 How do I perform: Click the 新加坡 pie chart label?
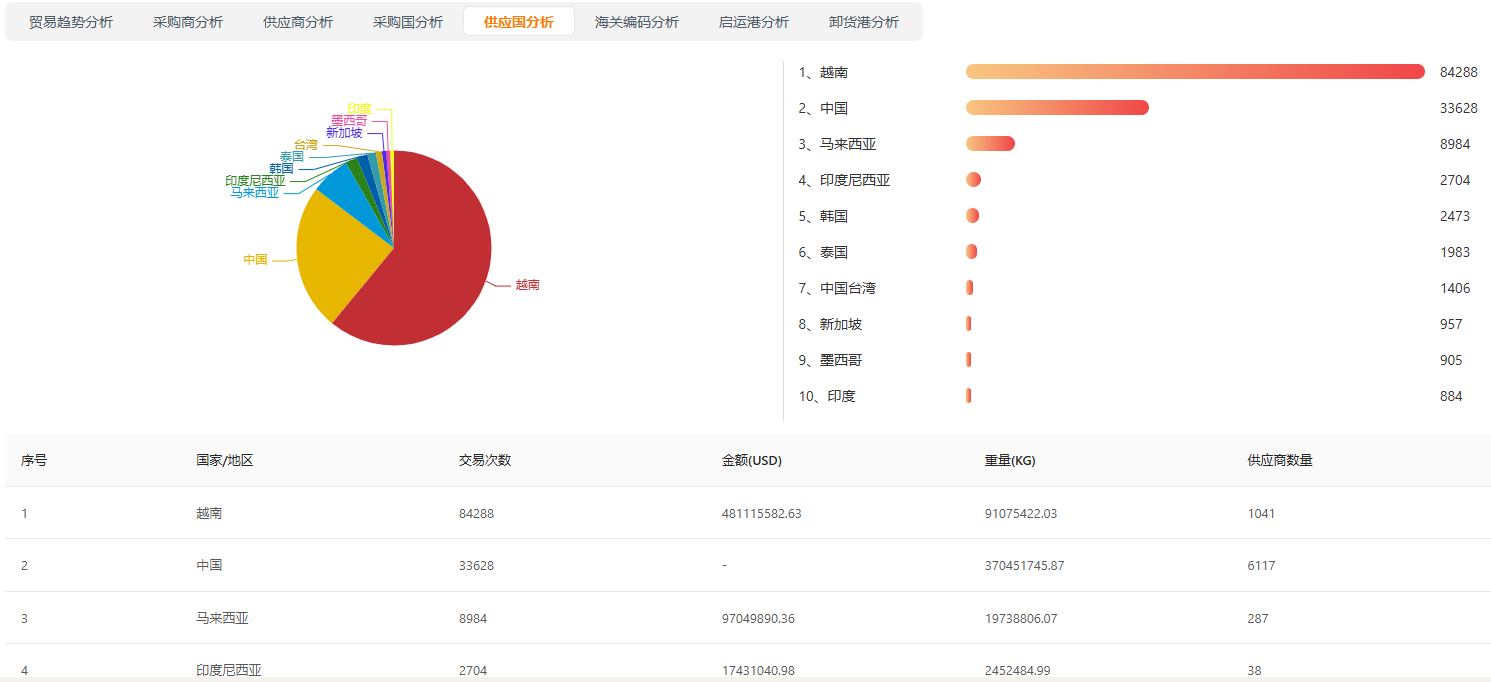point(344,133)
